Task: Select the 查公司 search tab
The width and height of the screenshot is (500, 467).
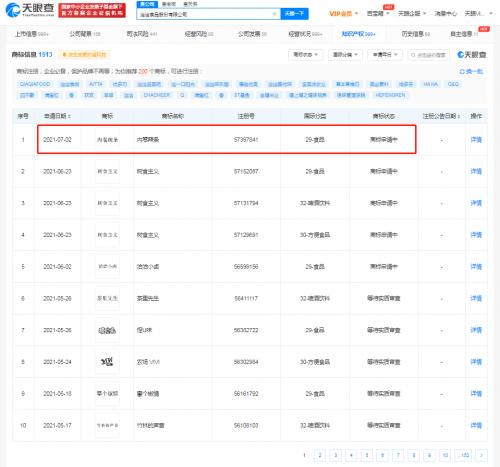Action: pos(147,4)
